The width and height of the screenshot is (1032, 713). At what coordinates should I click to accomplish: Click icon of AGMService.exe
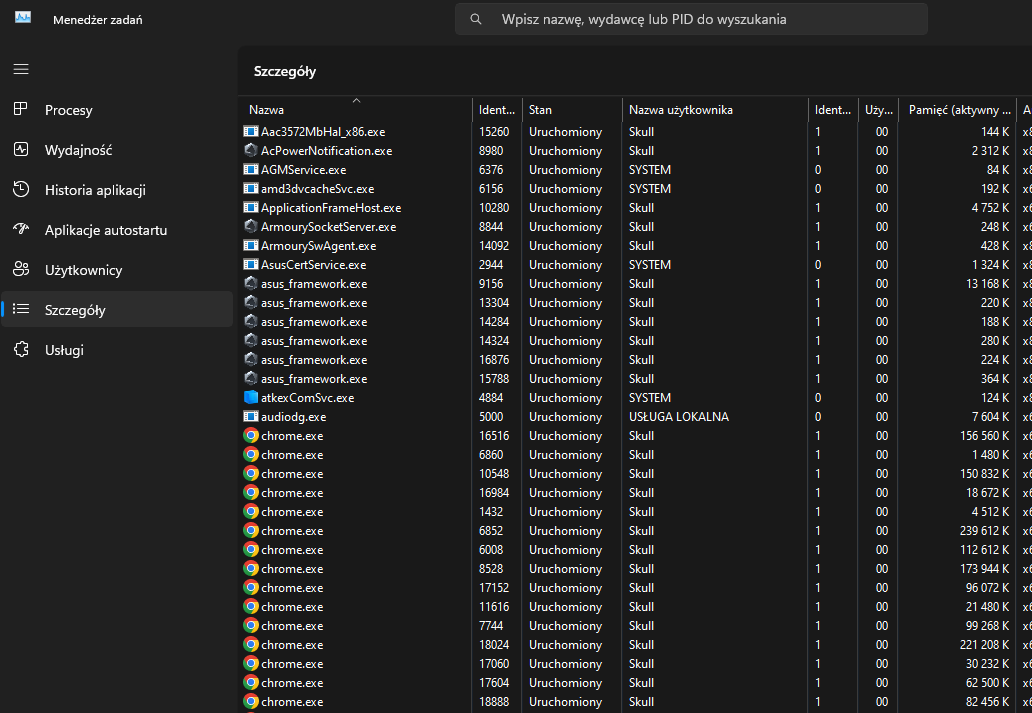(x=251, y=170)
